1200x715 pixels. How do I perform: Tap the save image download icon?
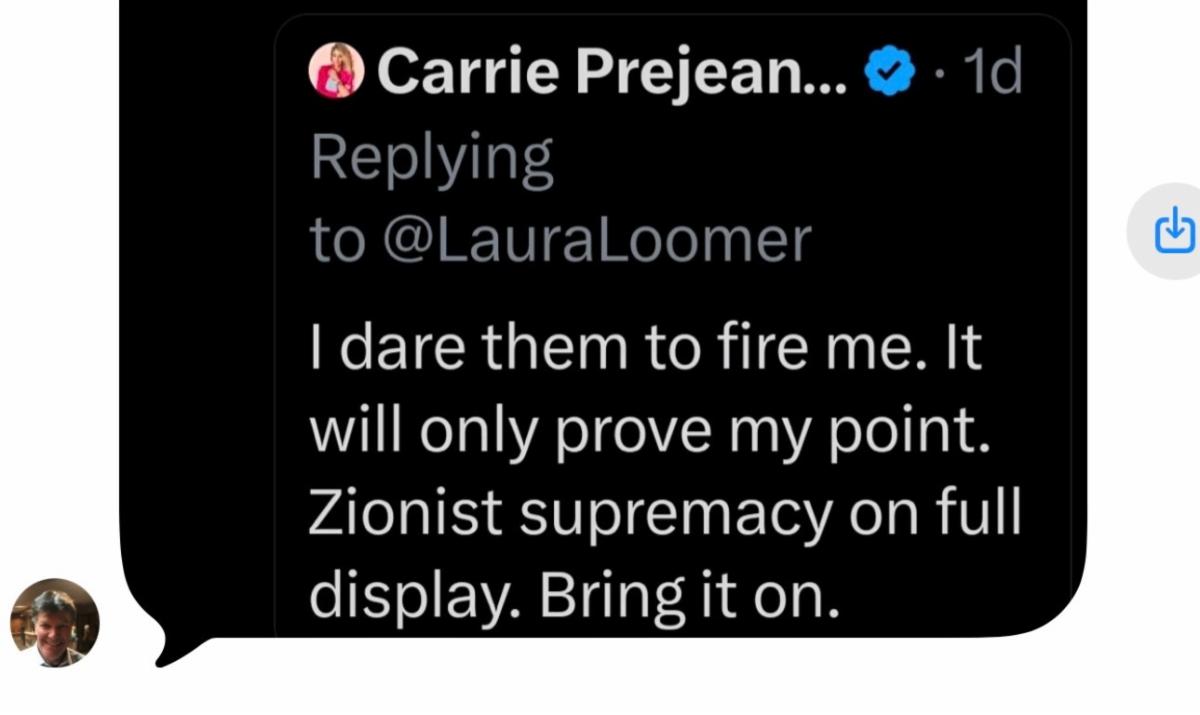point(1174,231)
